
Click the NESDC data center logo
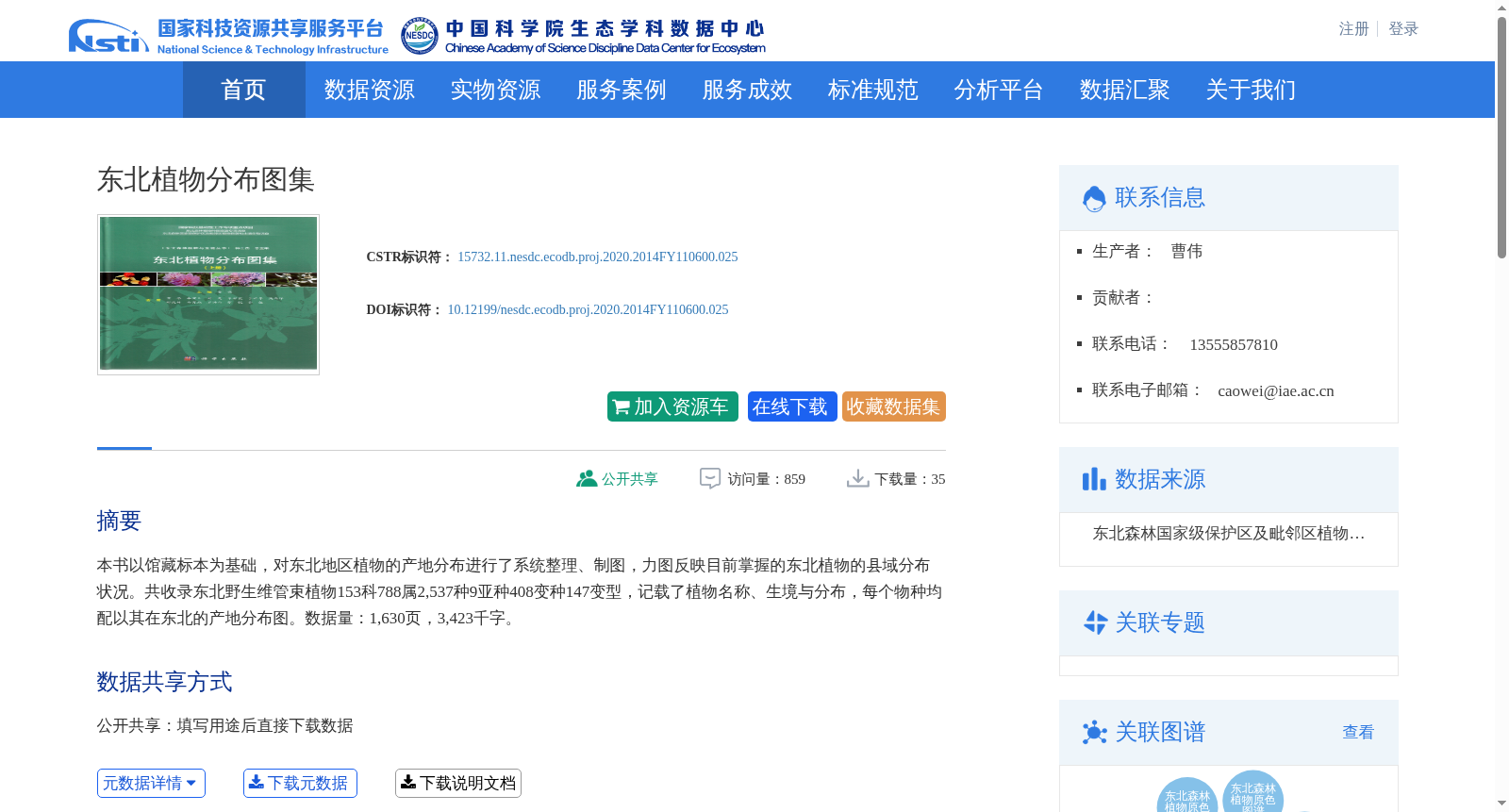point(583,37)
